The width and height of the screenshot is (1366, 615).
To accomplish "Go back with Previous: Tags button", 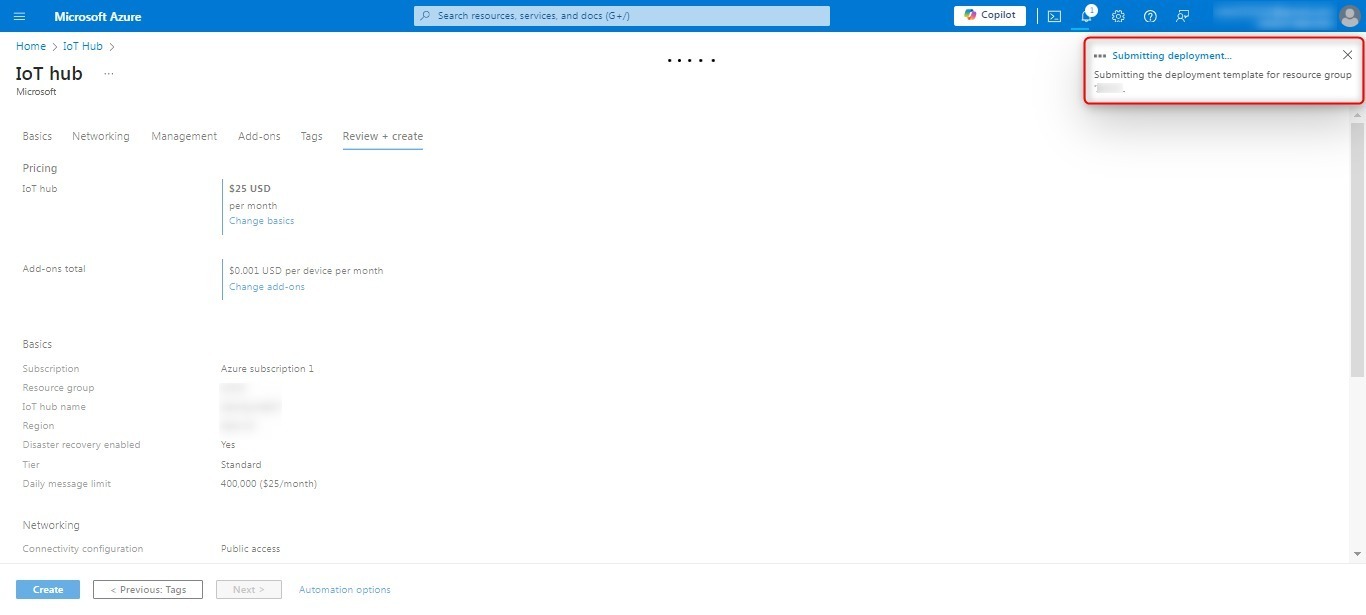I will (148, 590).
